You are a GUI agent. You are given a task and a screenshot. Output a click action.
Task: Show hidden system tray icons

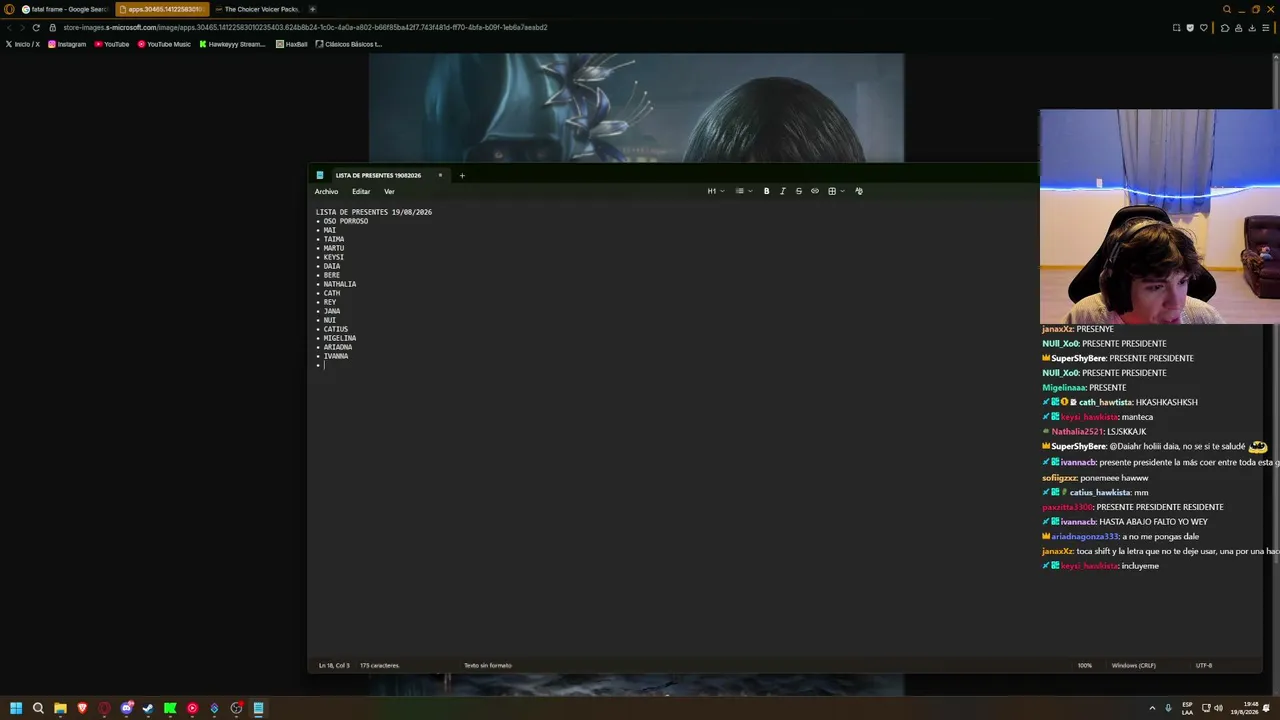1152,708
